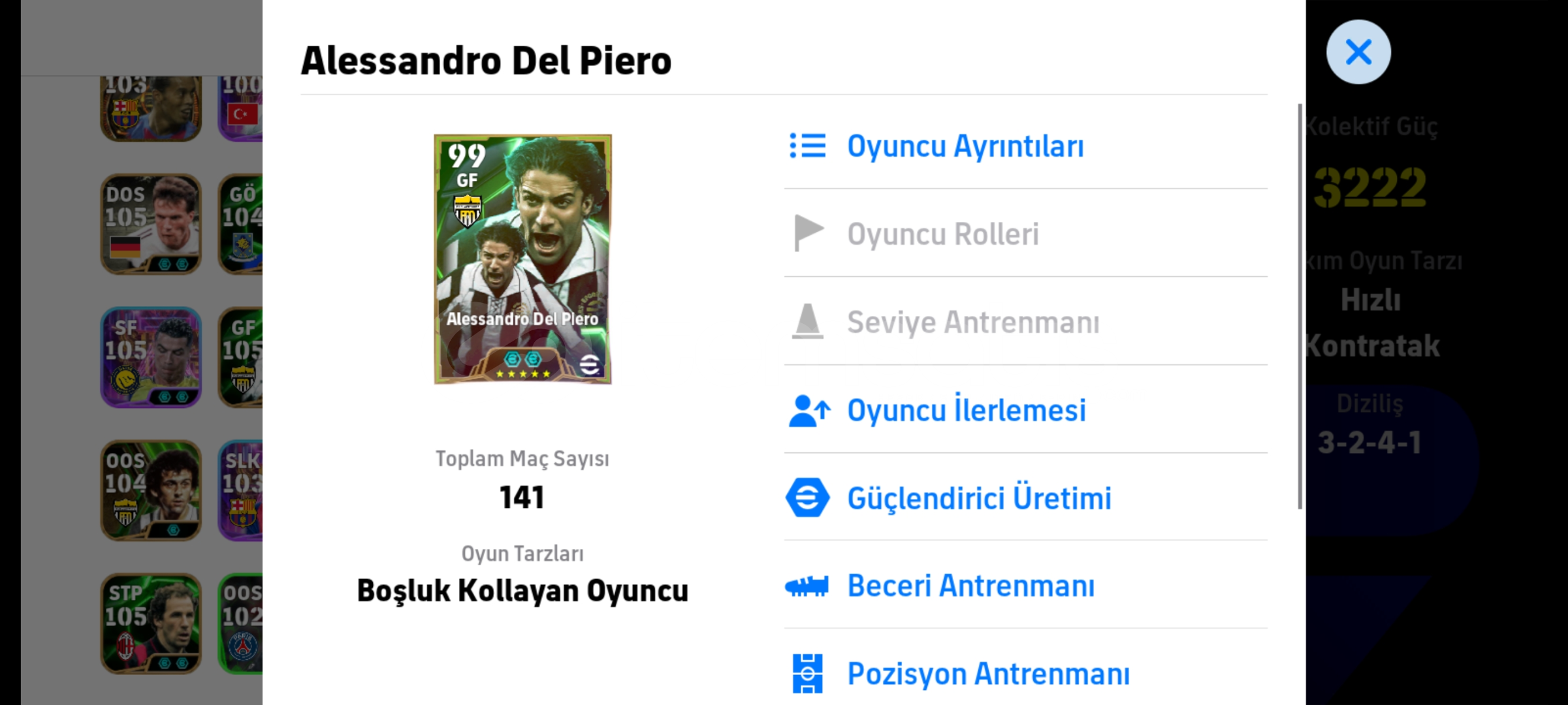Choose the STP 105 player card
Screen dimensions: 1568x705
coord(151,623)
